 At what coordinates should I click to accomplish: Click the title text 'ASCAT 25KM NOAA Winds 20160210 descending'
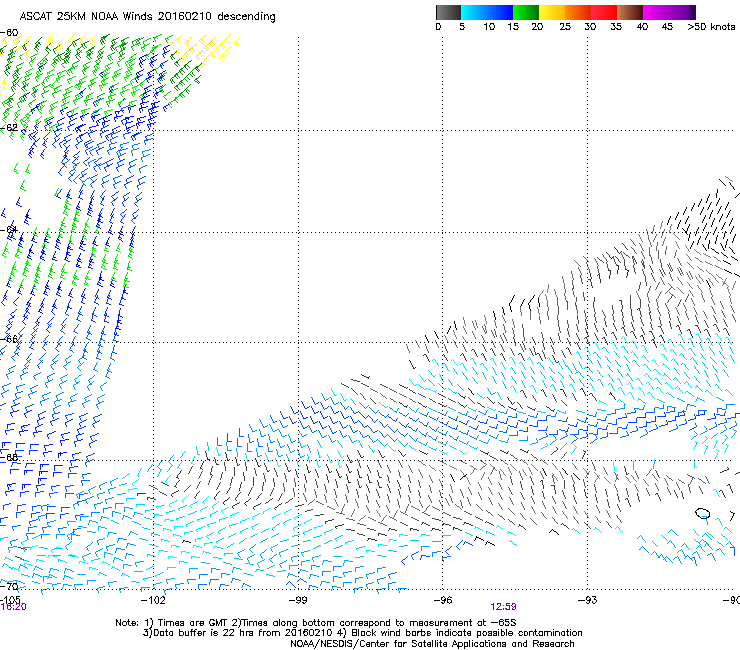click(147, 17)
